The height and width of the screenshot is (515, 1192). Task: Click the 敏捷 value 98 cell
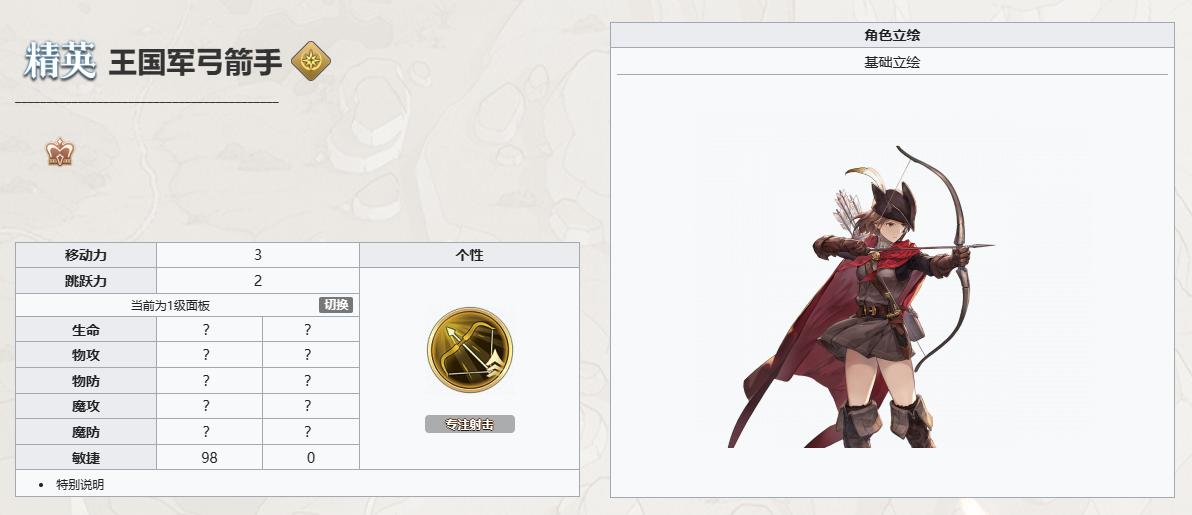210,457
